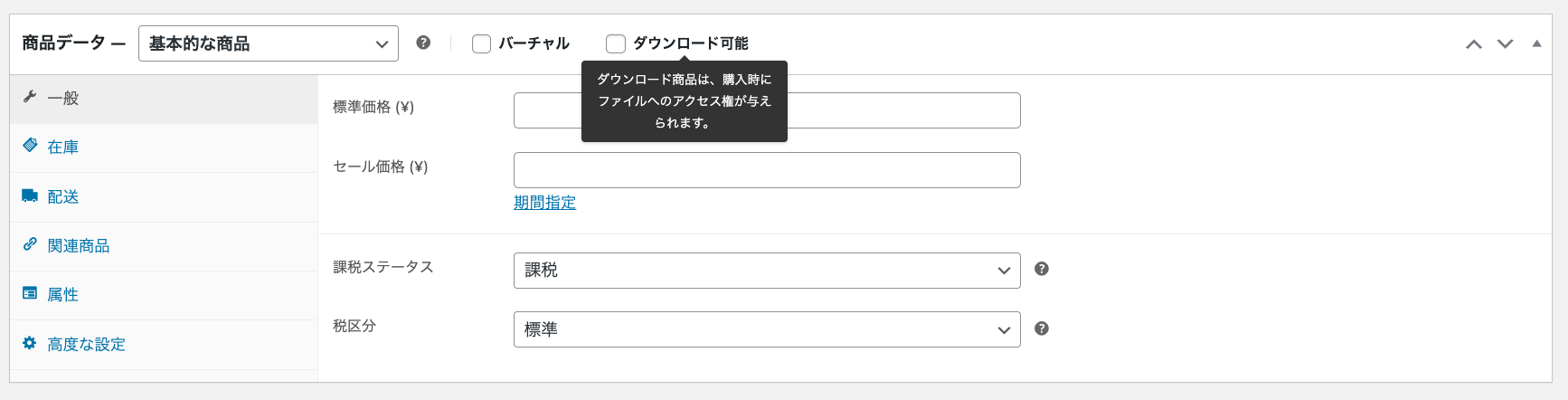1568x400 pixels.
Task: Enable the ダウンロード可能 checkbox
Action: pyautogui.click(x=616, y=43)
